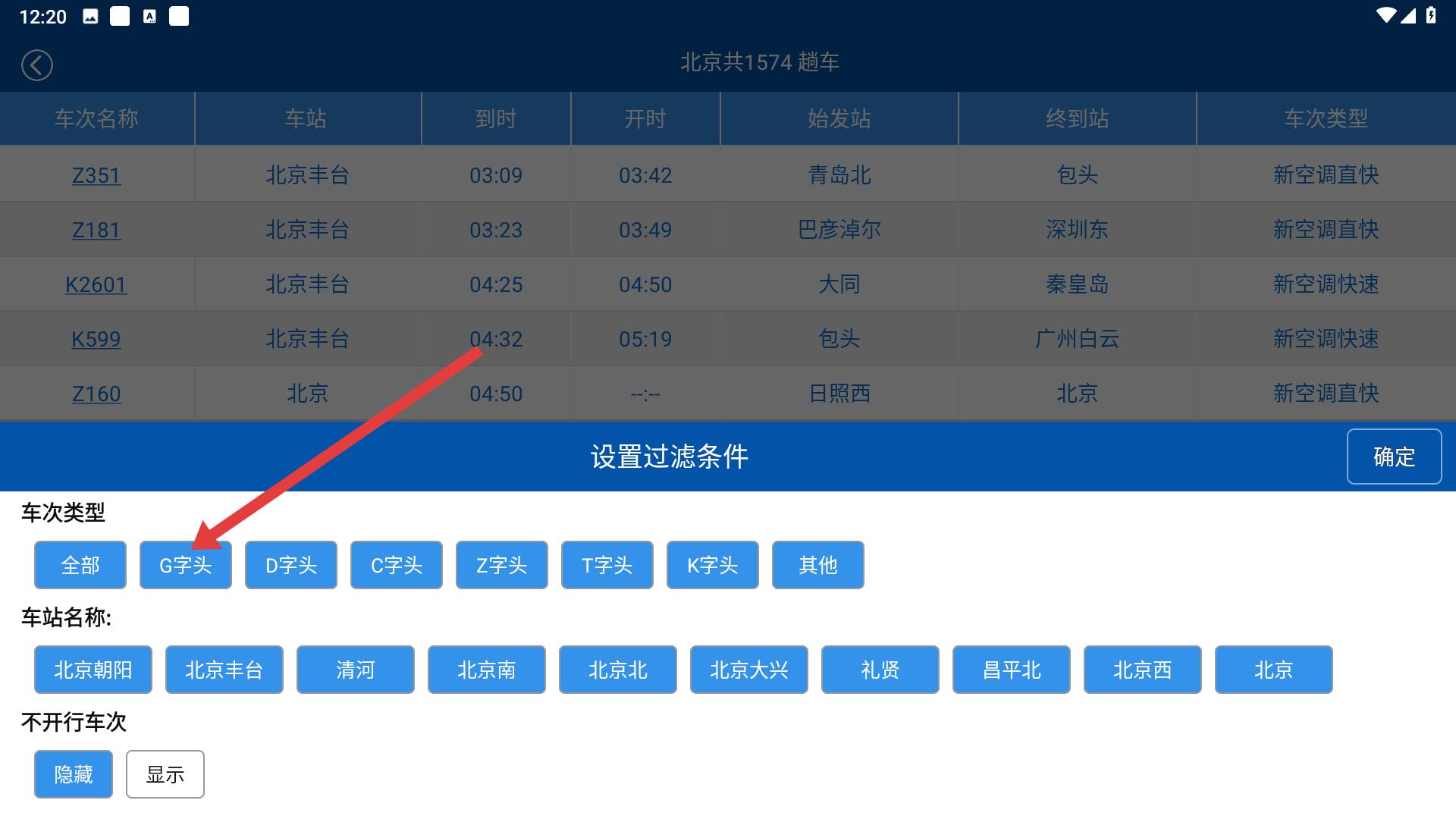Filter by 北京朝阳 station
The width and height of the screenshot is (1456, 819).
click(93, 670)
